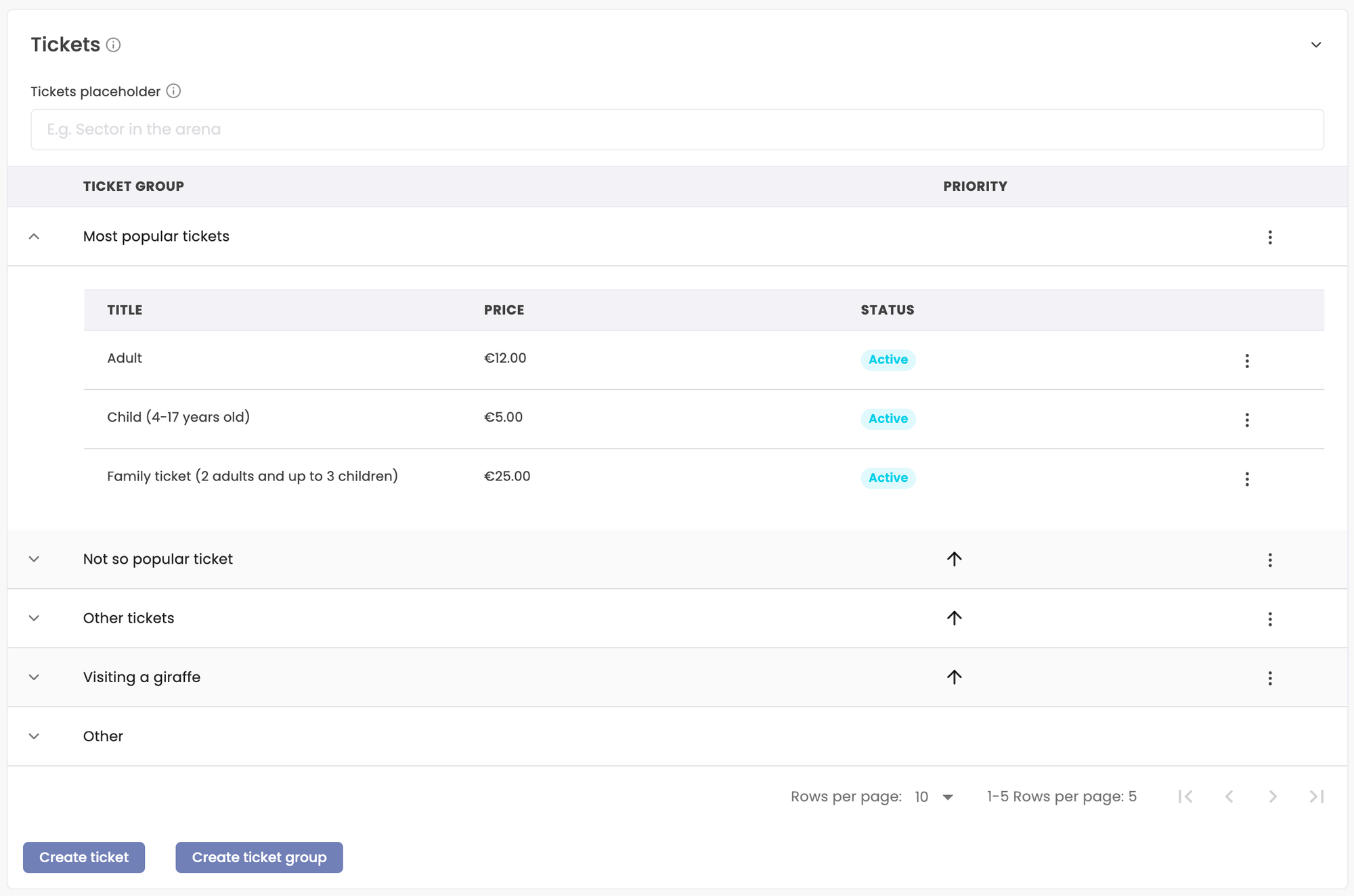Collapse the Most popular tickets group
The width and height of the screenshot is (1354, 896).
click(x=34, y=237)
